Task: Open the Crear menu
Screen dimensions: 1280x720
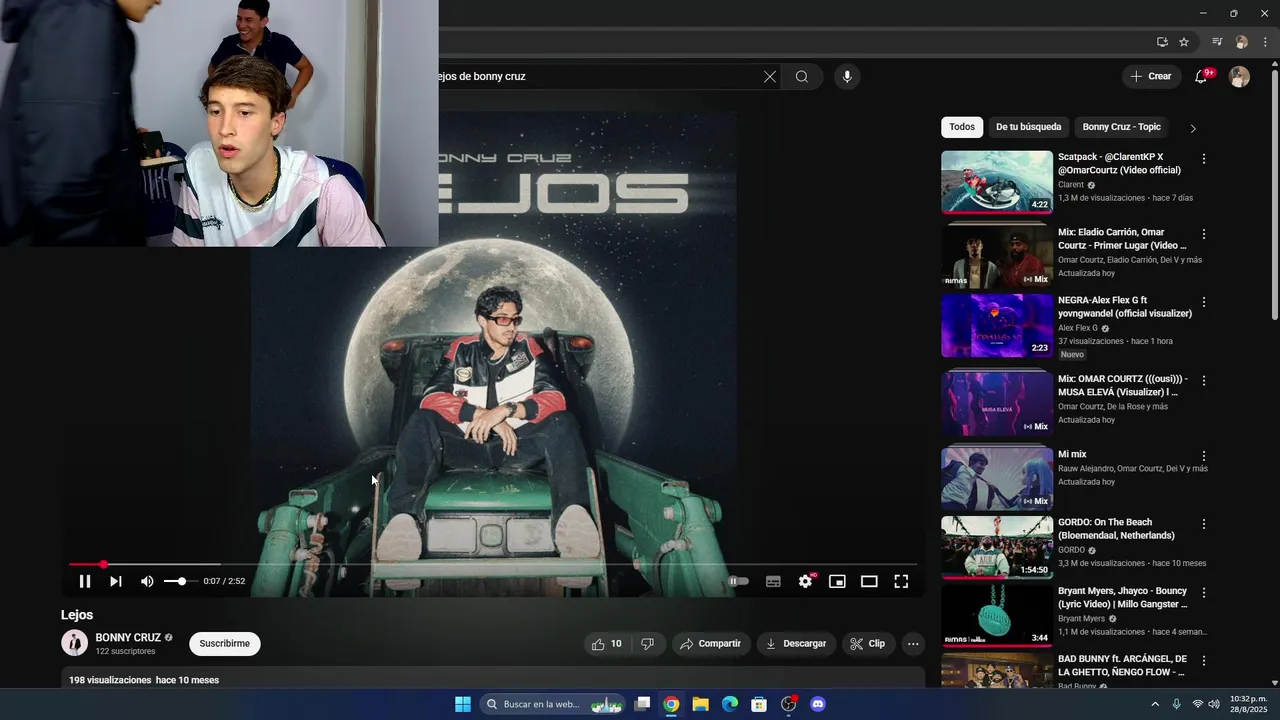Action: point(1151,76)
